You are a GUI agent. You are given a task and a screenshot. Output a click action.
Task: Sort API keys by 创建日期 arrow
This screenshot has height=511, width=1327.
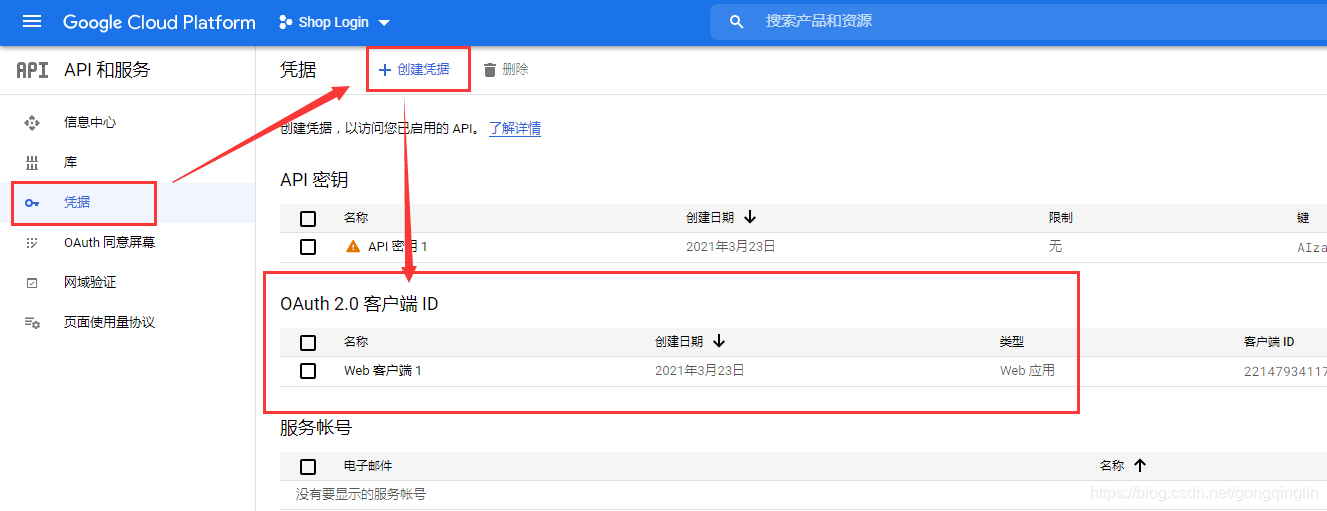750,217
